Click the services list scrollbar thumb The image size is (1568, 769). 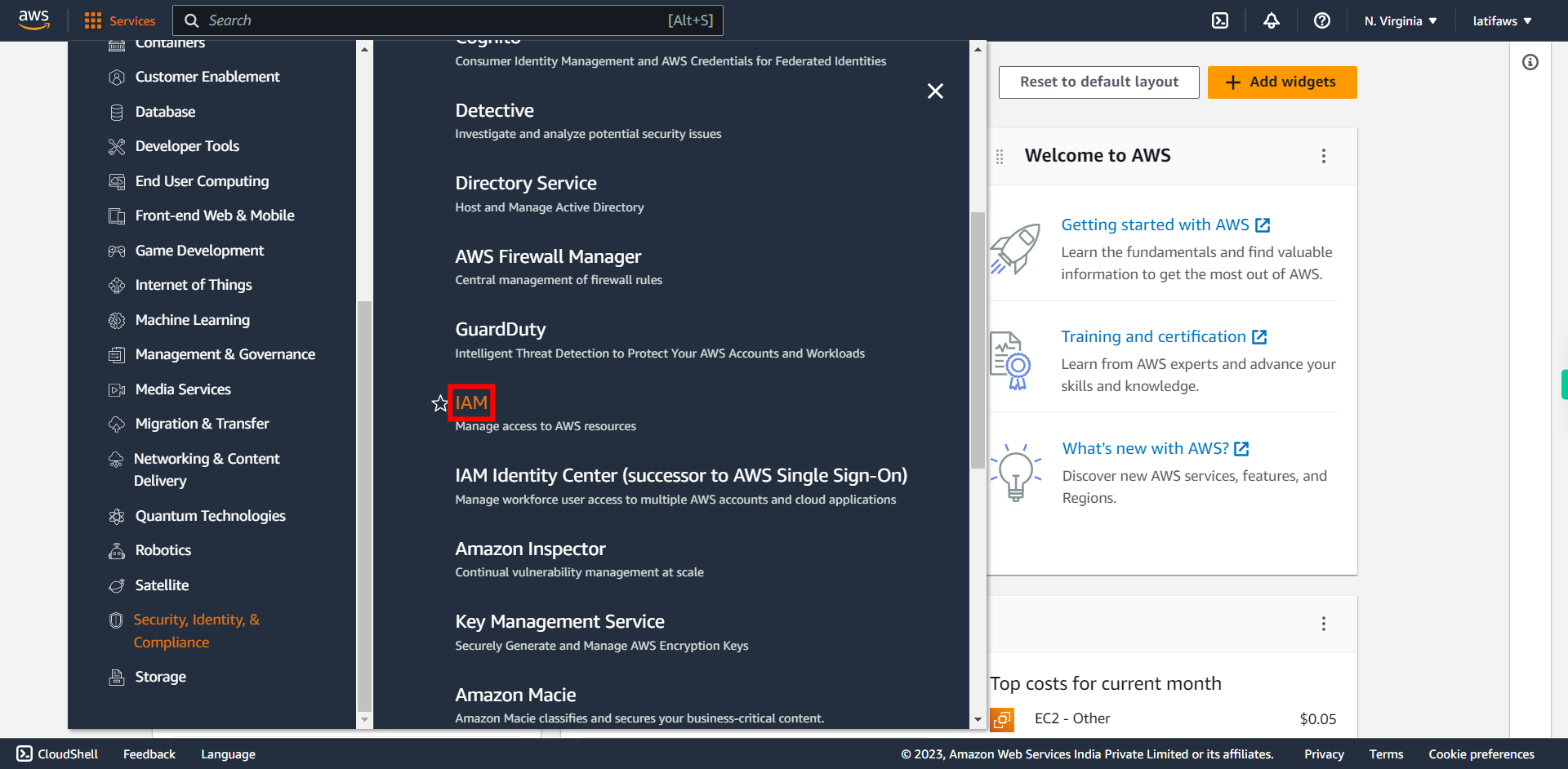(978, 340)
